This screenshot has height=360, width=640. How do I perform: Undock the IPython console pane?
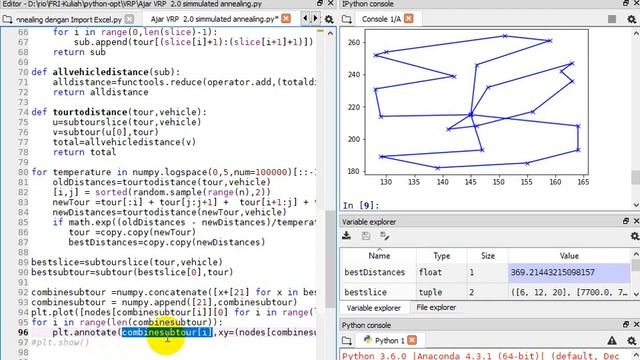(x=626, y=4)
